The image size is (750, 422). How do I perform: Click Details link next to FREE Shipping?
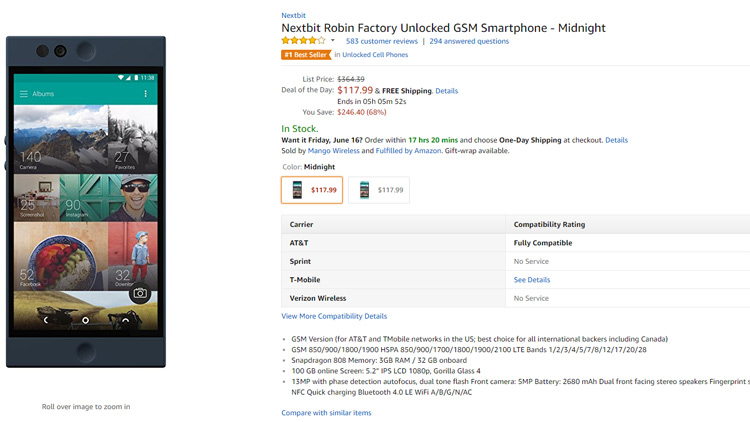tap(446, 91)
